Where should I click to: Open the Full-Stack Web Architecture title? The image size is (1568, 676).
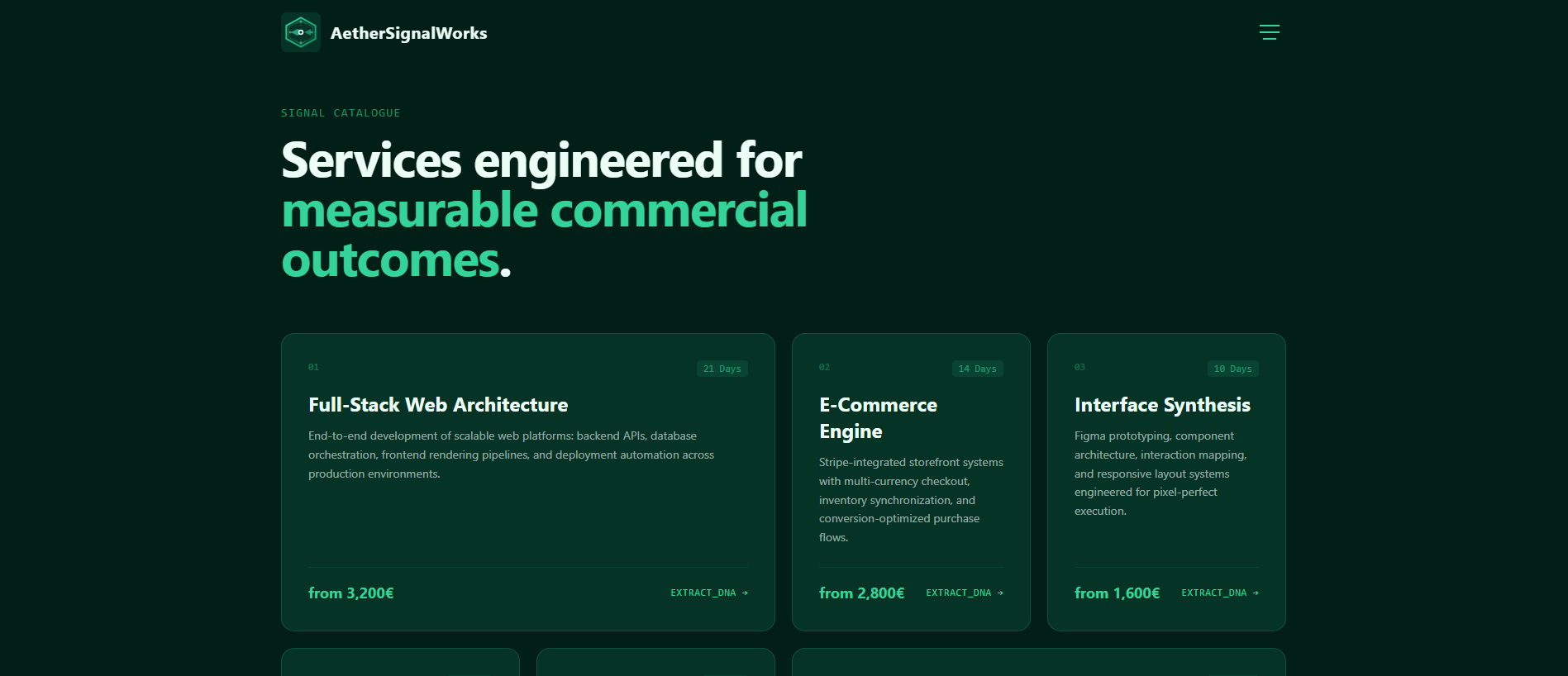pos(438,405)
